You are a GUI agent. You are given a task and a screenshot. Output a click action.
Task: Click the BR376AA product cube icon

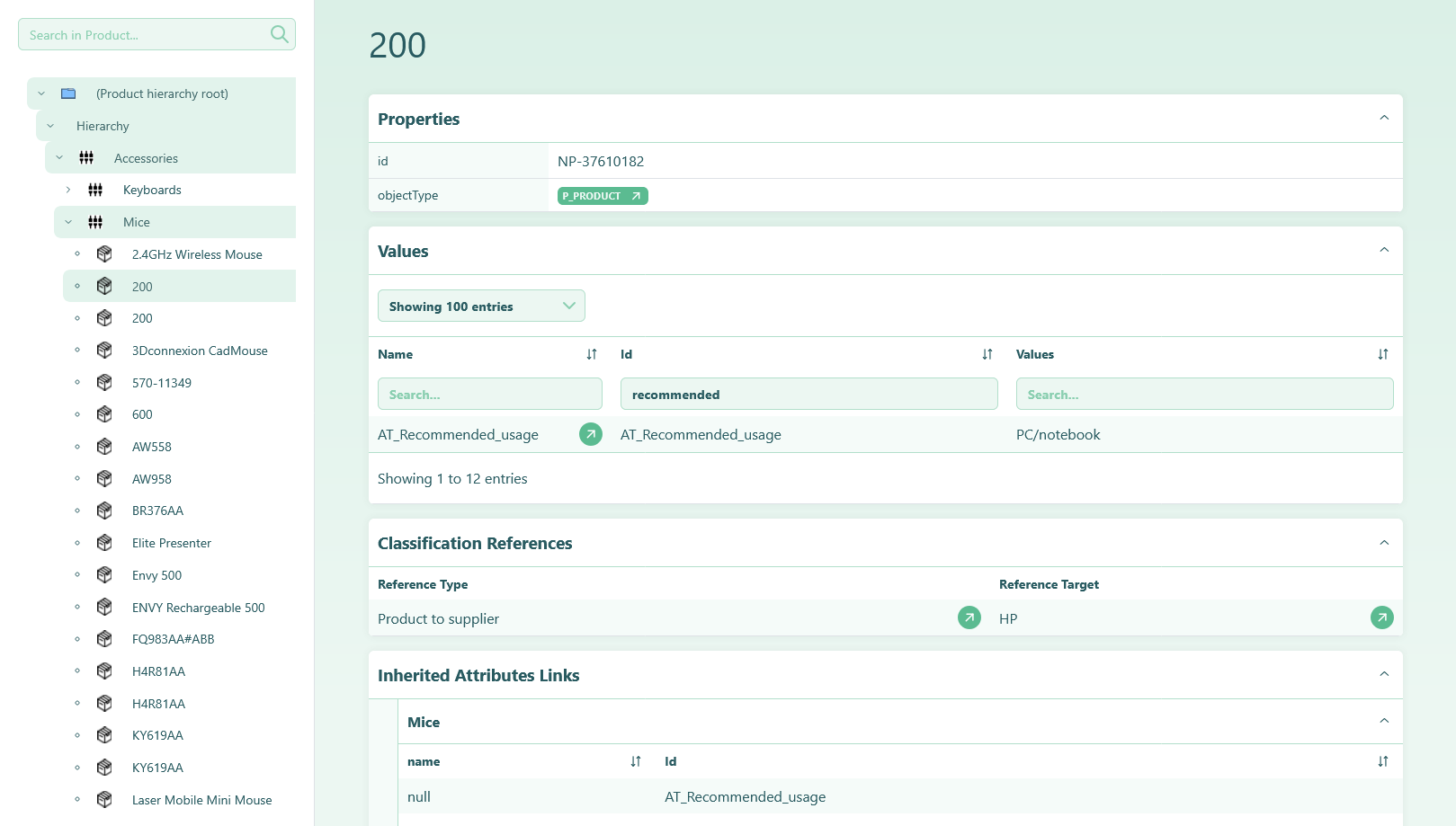(x=104, y=511)
